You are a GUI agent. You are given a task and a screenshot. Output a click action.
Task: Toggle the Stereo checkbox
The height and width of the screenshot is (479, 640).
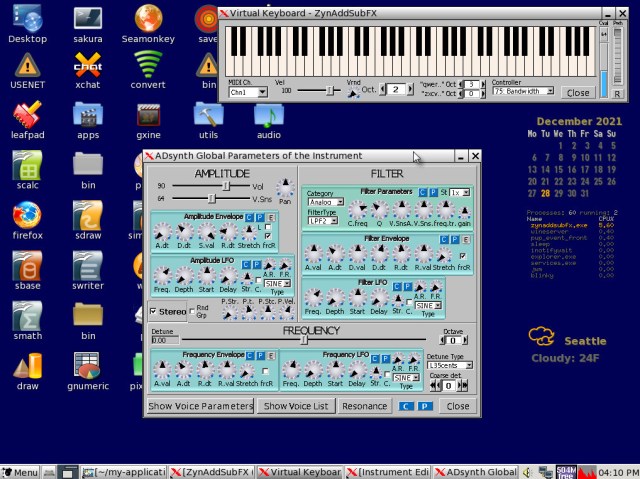tap(154, 311)
